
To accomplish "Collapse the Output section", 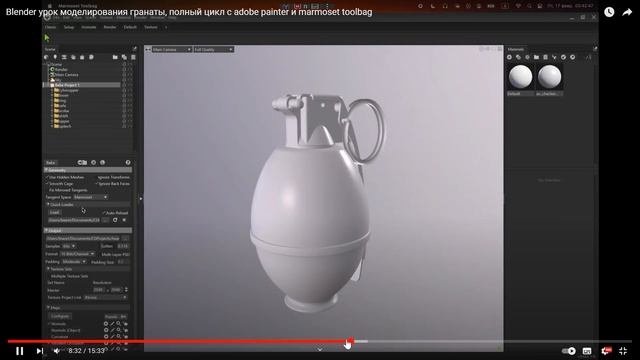I will [47, 231].
